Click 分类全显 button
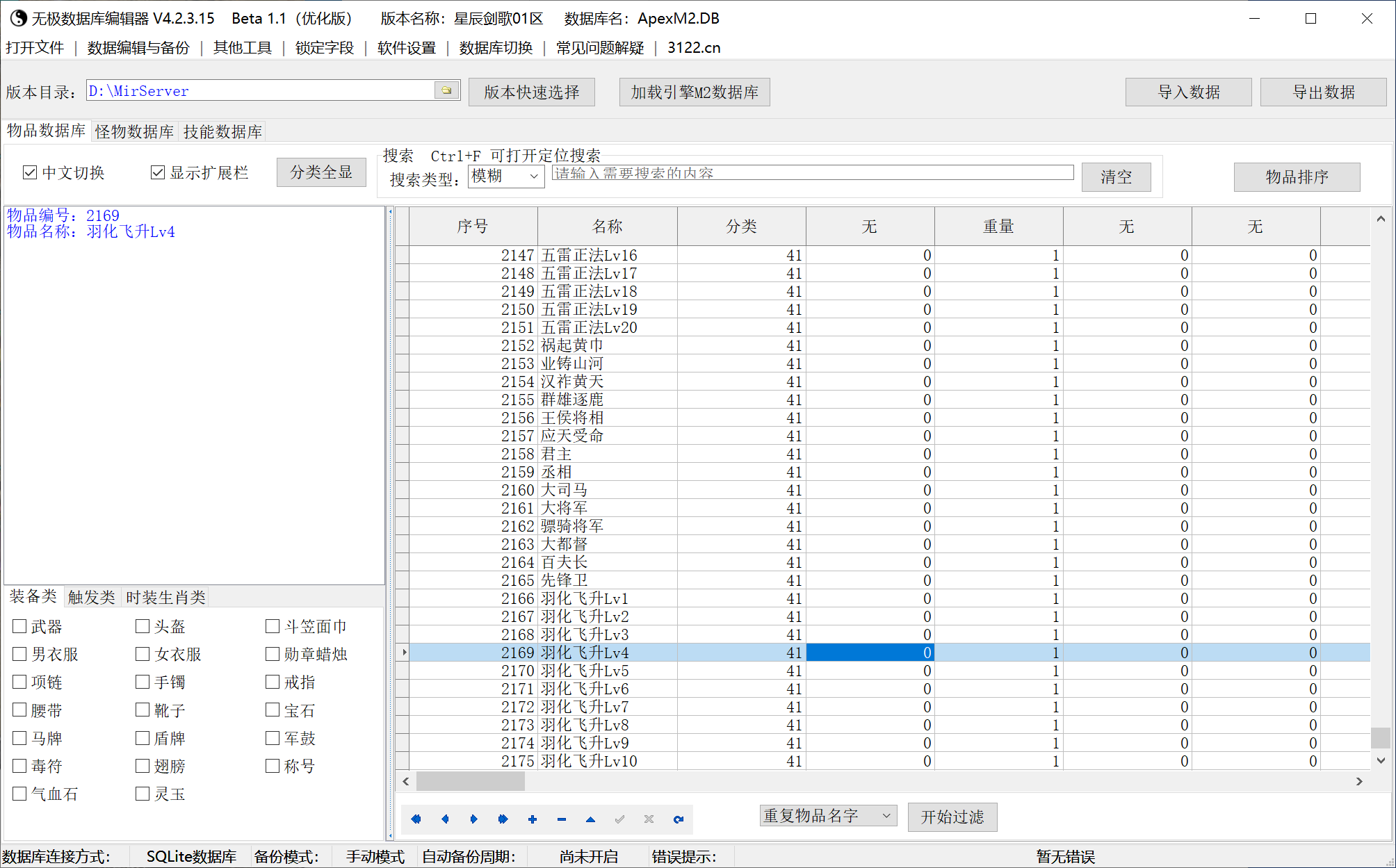The height and width of the screenshot is (868, 1396). pos(321,172)
